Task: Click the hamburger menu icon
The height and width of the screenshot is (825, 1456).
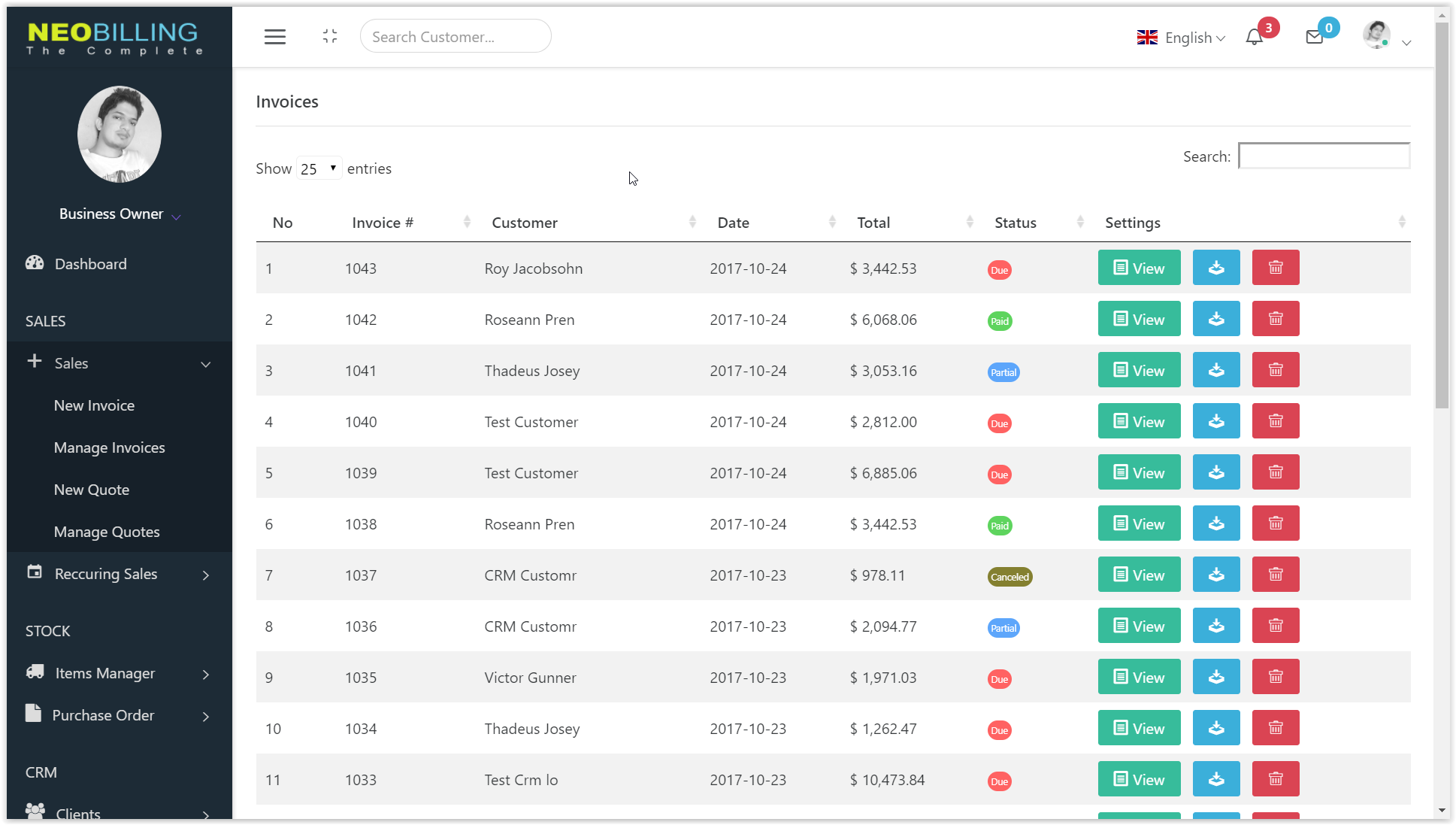Action: (x=274, y=37)
